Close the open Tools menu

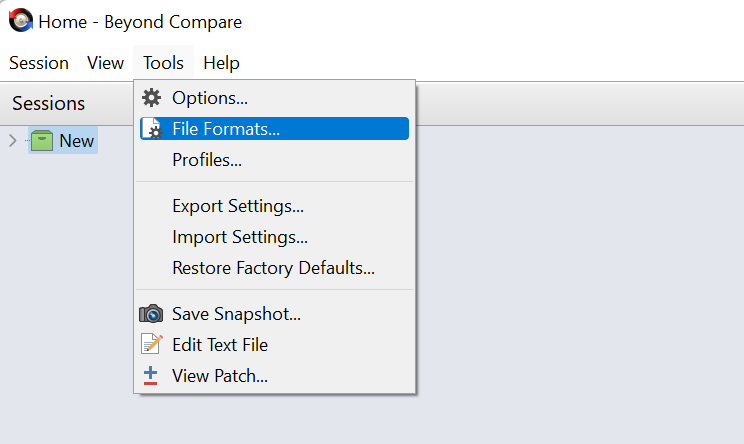[x=163, y=63]
